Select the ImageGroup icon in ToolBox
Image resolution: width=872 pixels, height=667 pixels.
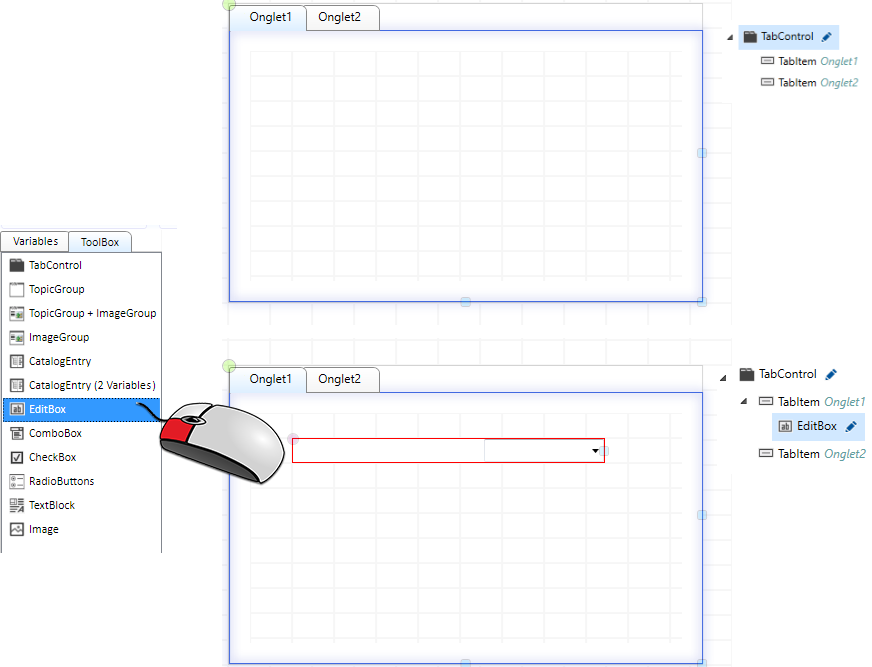17,337
